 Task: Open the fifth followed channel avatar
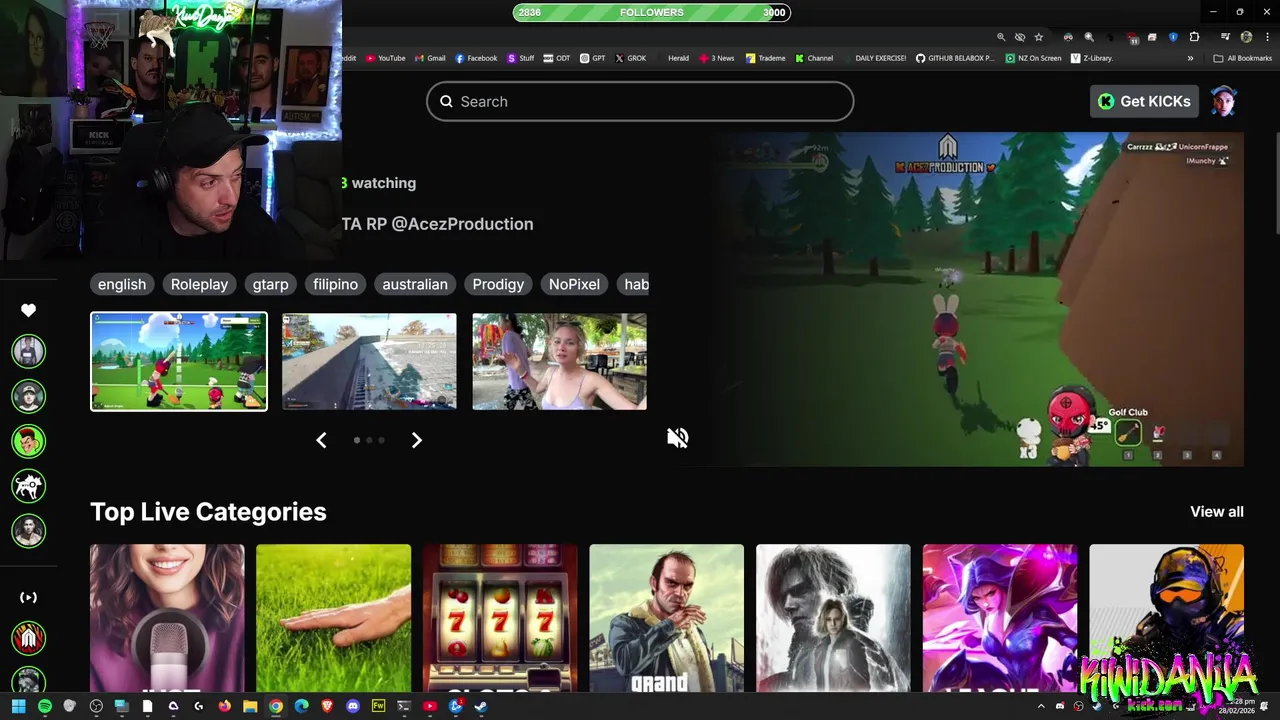29,531
